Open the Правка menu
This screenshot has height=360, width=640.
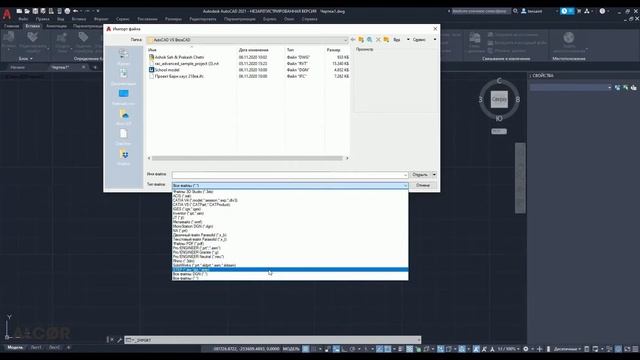[x=42, y=19]
